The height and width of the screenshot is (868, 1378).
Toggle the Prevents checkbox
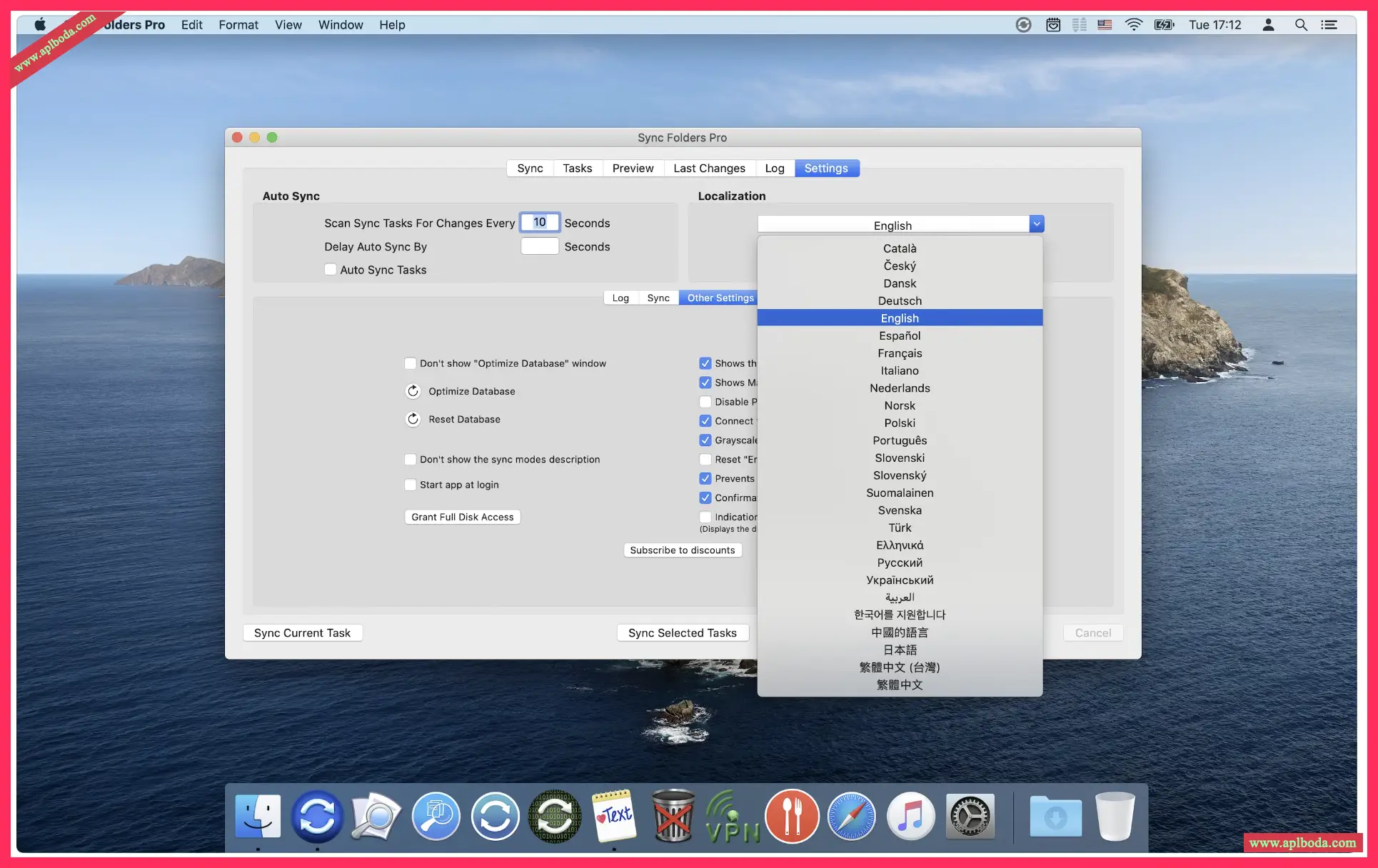click(x=705, y=479)
